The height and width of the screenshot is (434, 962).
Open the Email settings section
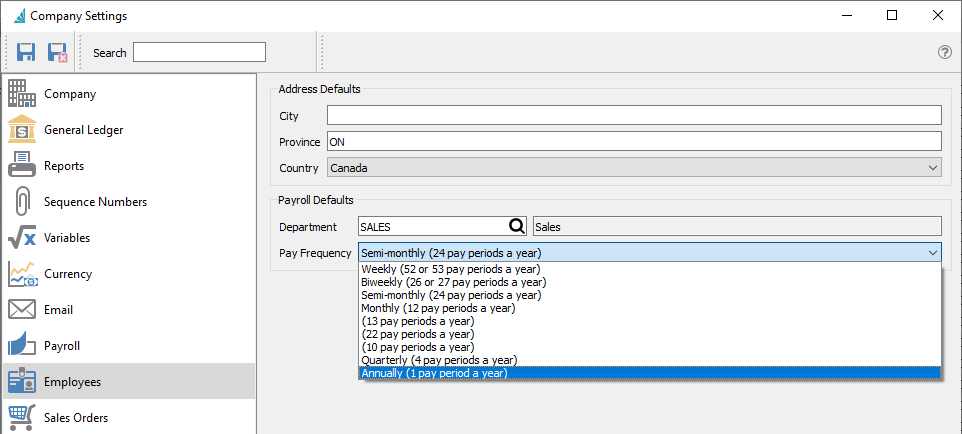58,310
